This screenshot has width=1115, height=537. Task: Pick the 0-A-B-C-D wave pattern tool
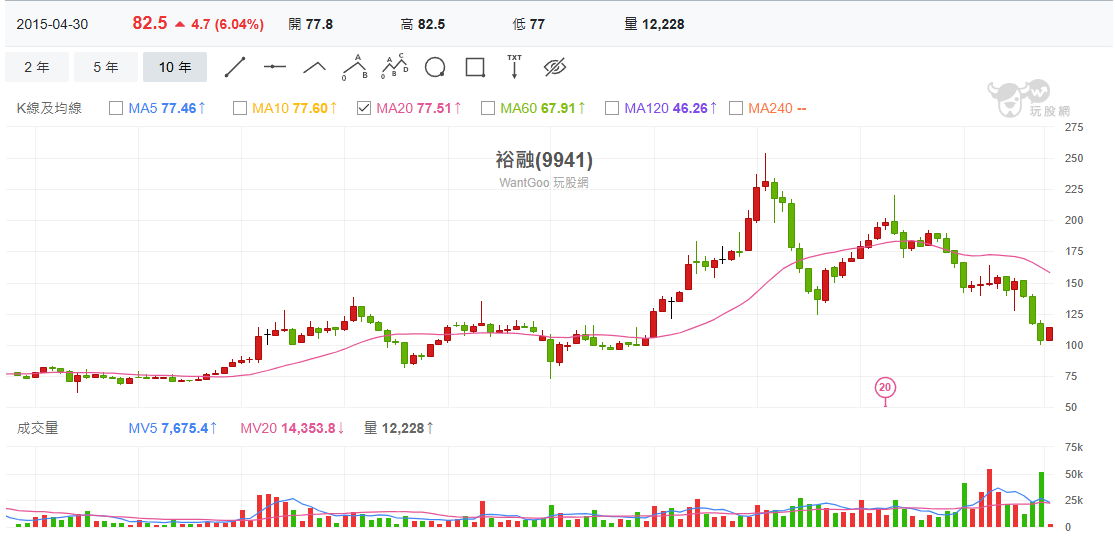point(395,67)
